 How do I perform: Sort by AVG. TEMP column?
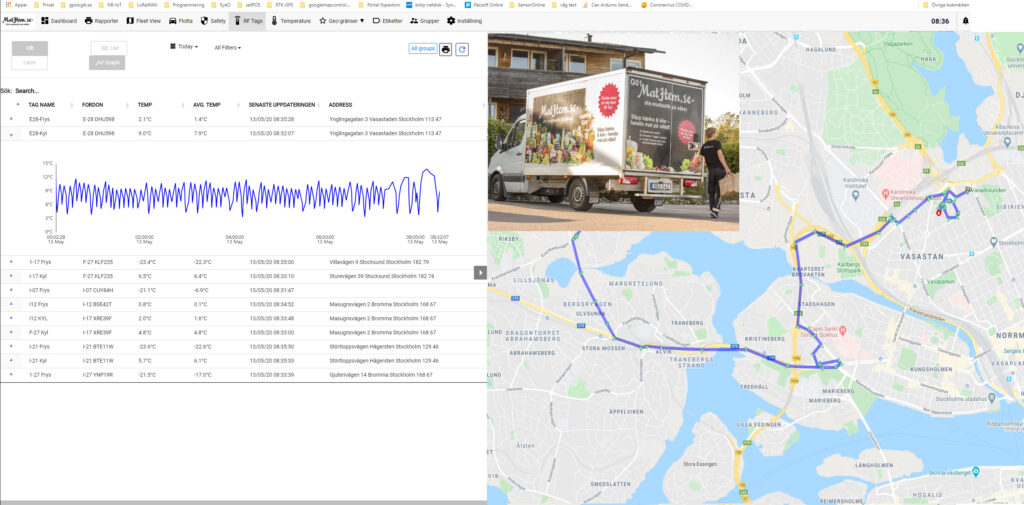(x=206, y=105)
